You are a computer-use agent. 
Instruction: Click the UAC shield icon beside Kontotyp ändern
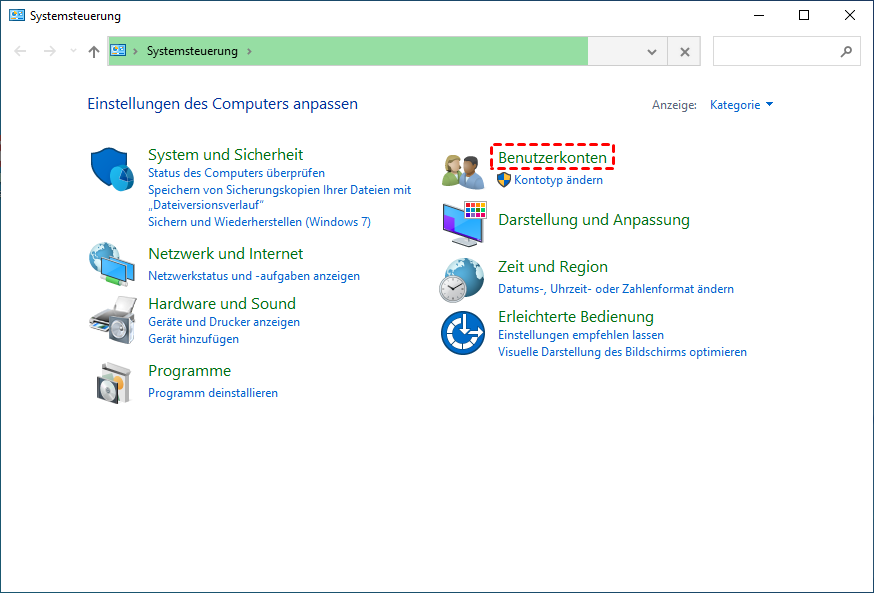pos(504,180)
